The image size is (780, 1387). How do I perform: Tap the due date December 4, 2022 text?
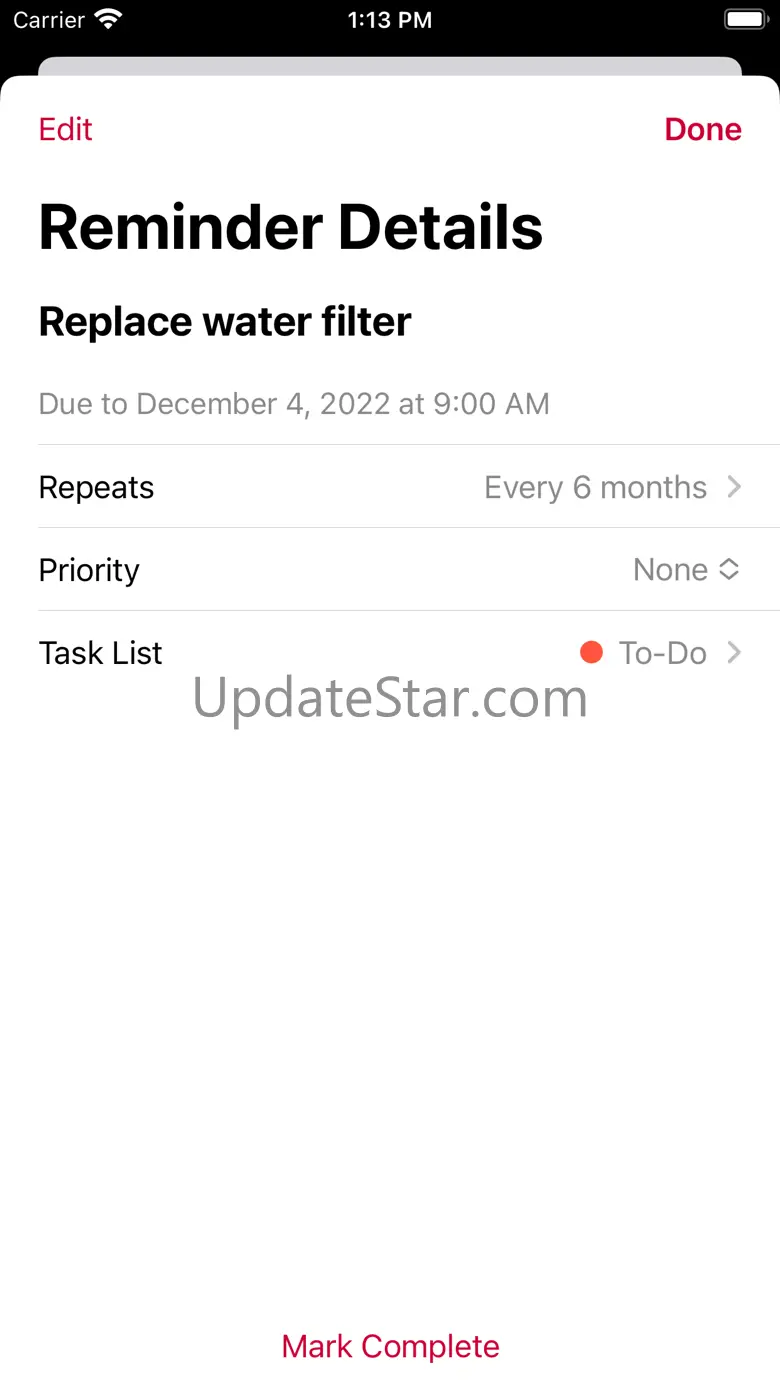(x=294, y=404)
